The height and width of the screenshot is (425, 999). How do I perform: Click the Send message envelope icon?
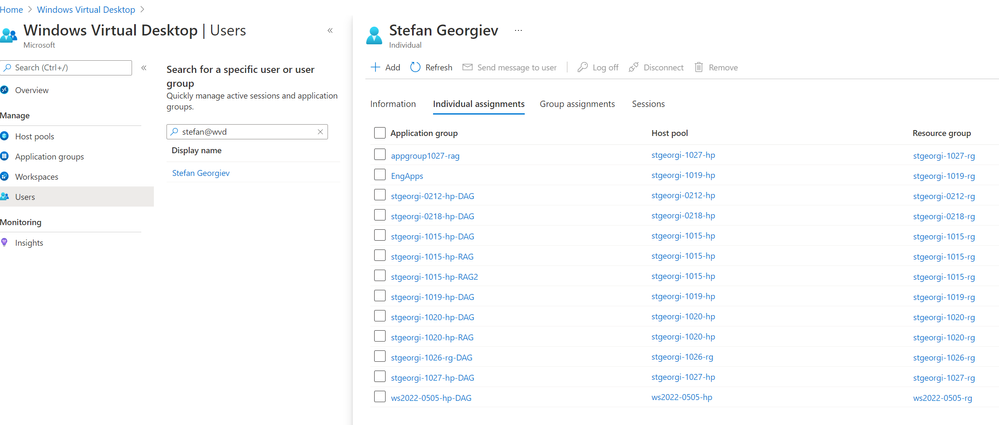467,68
